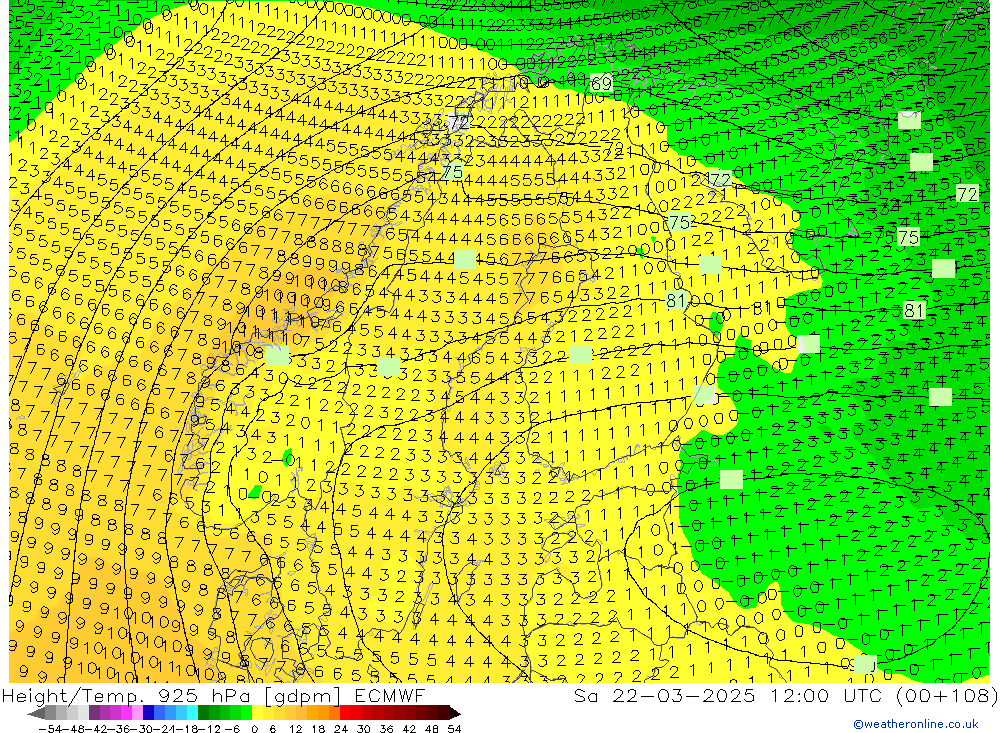Click the 69 contour height label
This screenshot has height=733, width=1000.
pyautogui.click(x=601, y=83)
